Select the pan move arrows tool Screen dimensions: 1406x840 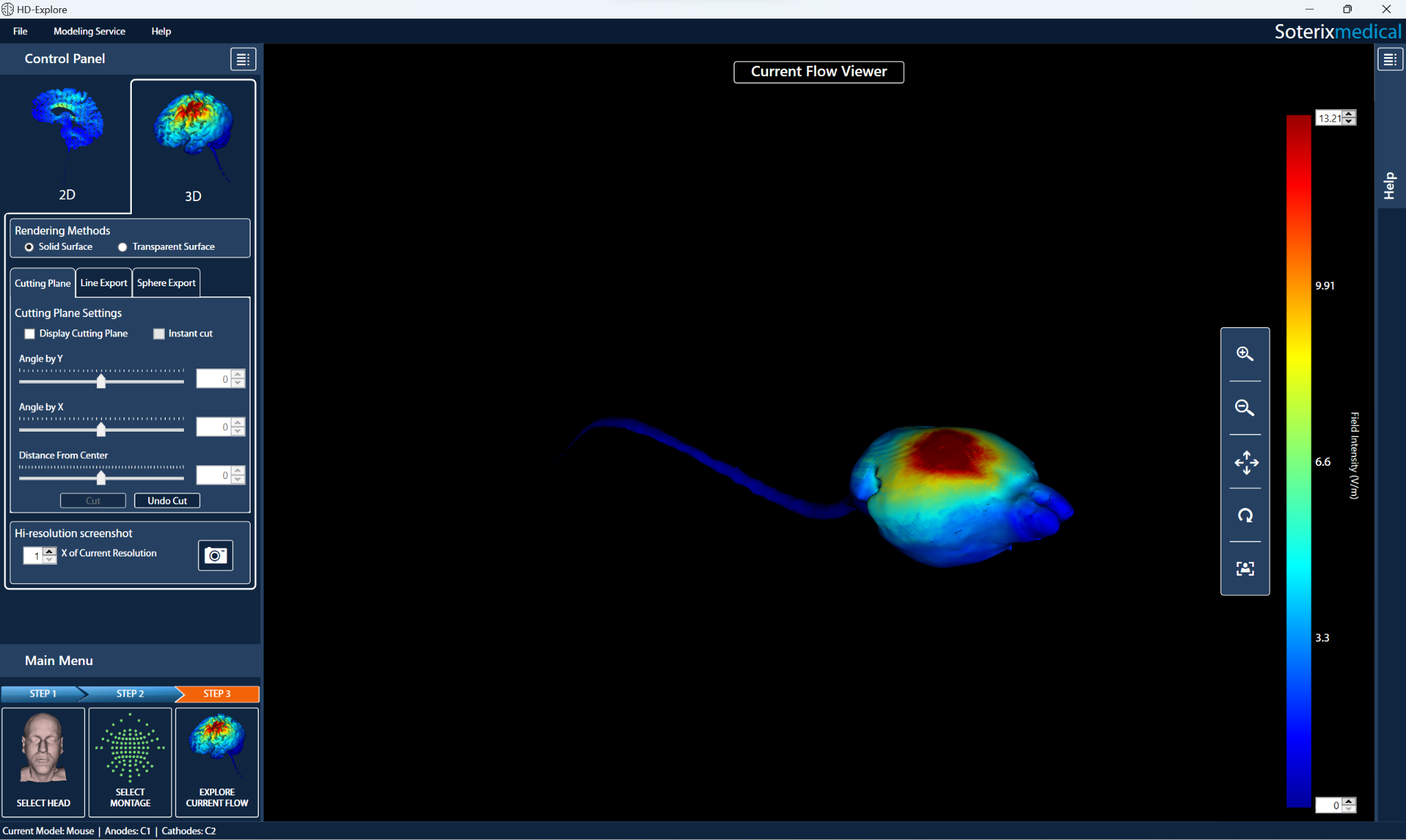[x=1245, y=462]
